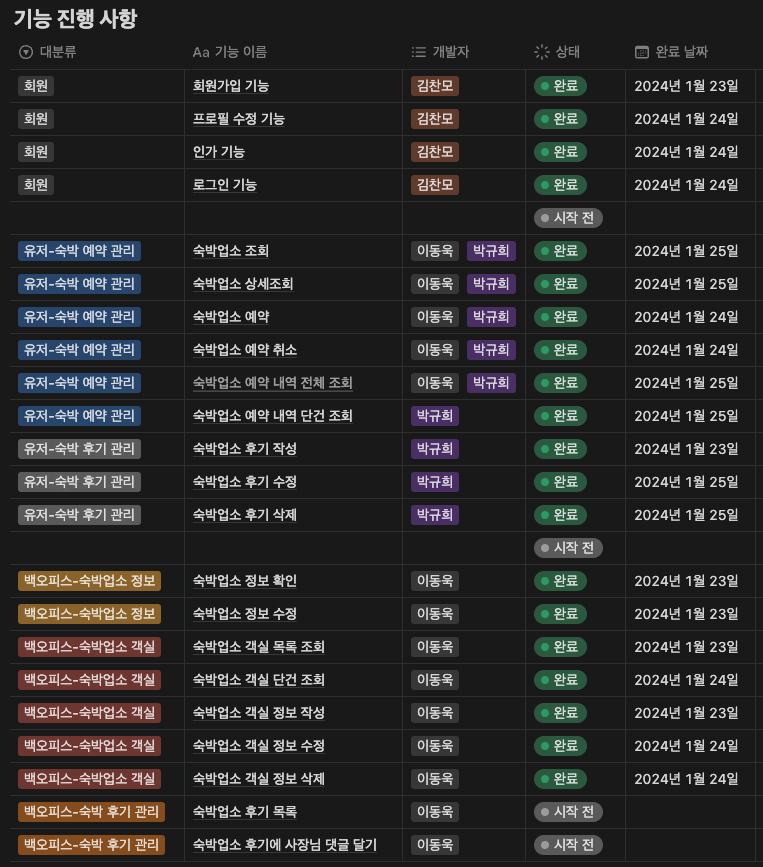Select 백오피스-숙박업소 객실 tag in 객실 목록 조회 row
The image size is (763, 867).
[89, 647]
